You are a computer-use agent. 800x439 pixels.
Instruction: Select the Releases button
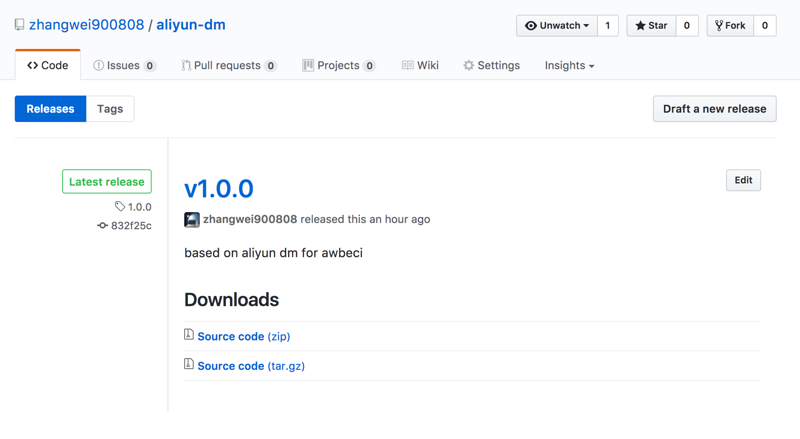(x=51, y=109)
